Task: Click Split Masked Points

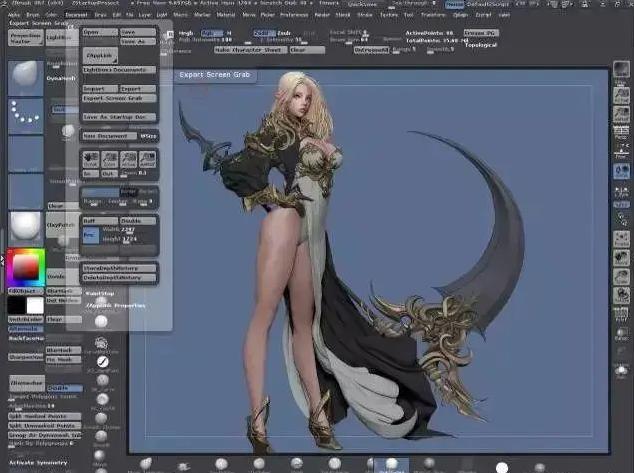Action: tap(44, 416)
